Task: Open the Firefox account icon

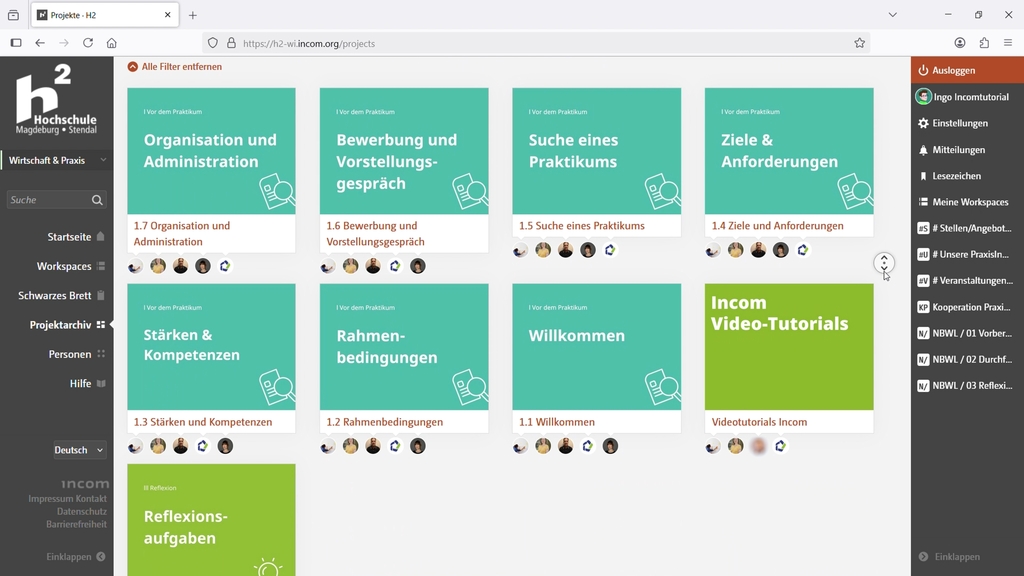Action: [x=960, y=43]
